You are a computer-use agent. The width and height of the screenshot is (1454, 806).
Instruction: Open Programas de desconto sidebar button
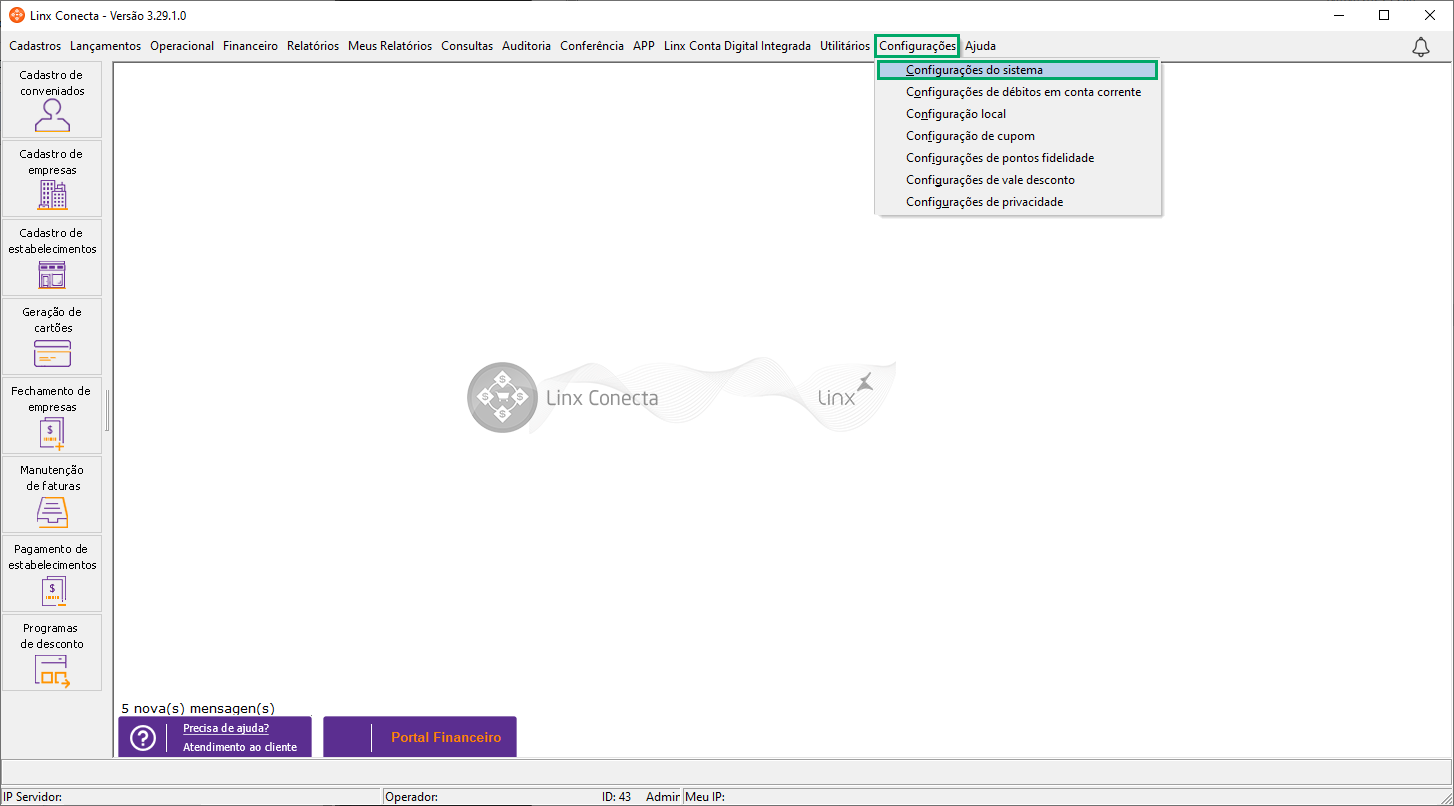pyautogui.click(x=52, y=653)
